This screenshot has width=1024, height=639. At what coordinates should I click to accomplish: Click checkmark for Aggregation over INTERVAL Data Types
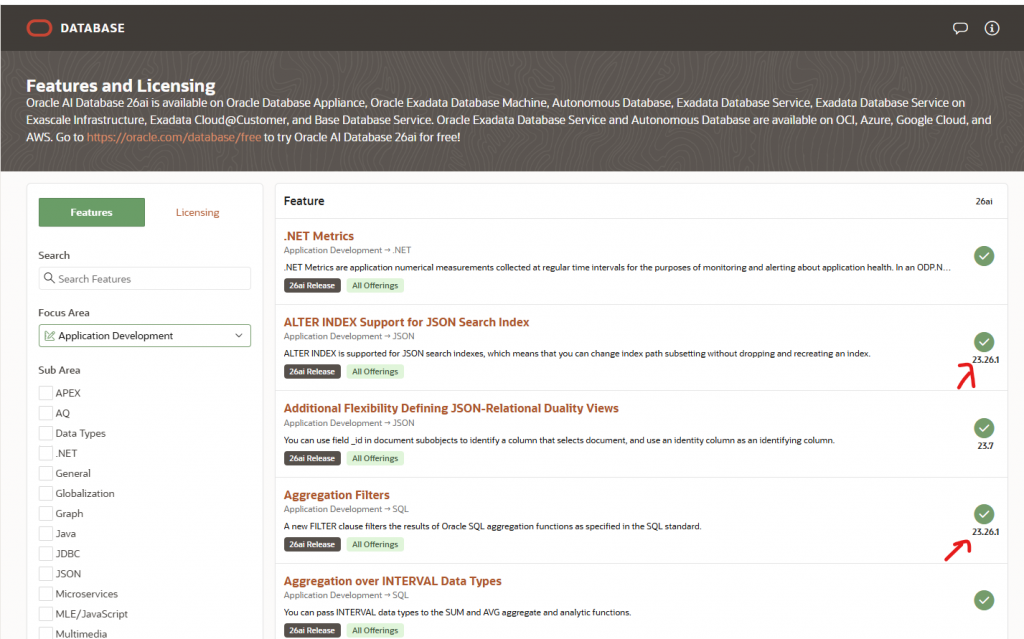click(984, 600)
